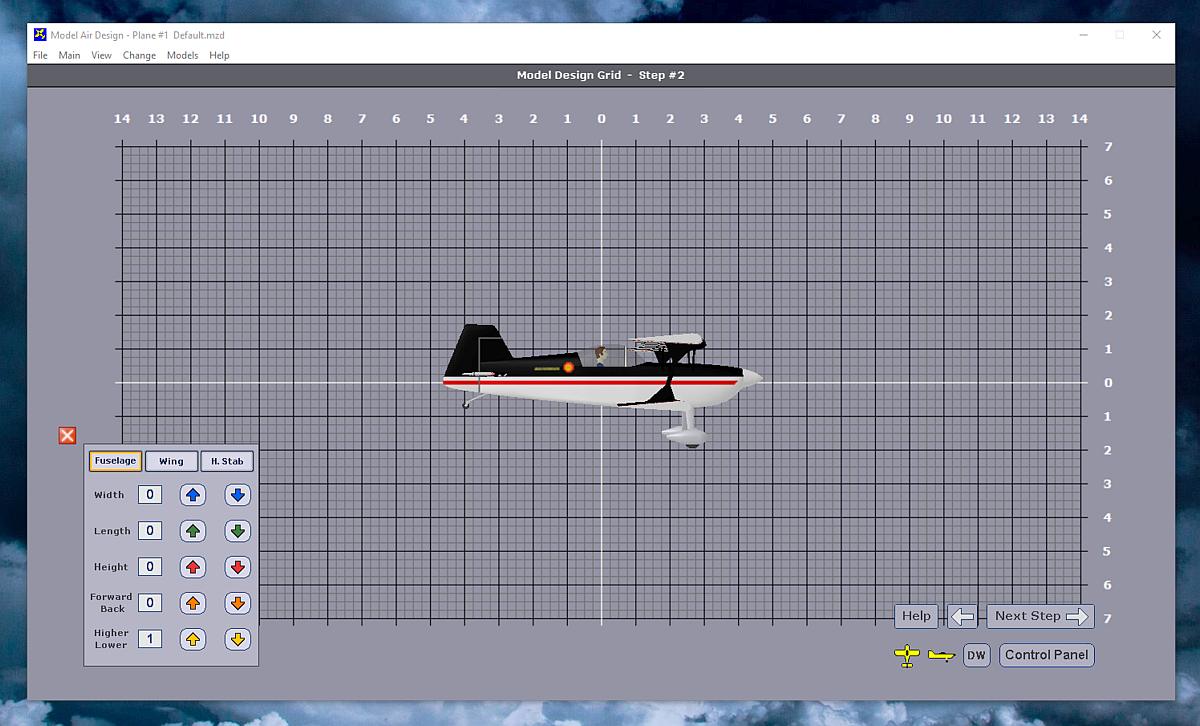
Task: Decrease Length with green down arrow
Action: coord(237,531)
